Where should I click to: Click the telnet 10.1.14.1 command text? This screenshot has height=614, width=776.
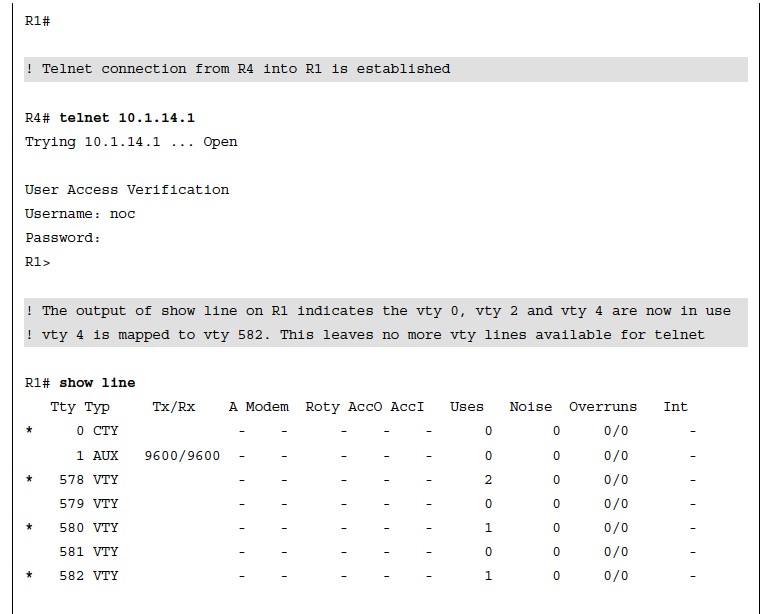pyautogui.click(x=127, y=118)
